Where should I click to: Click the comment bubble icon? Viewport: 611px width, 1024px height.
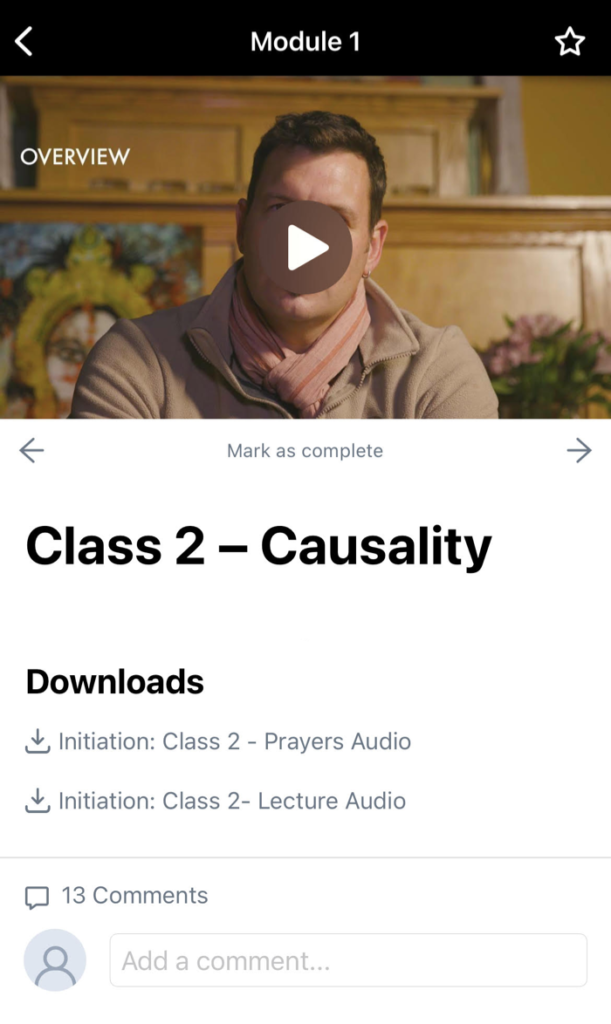tap(37, 897)
